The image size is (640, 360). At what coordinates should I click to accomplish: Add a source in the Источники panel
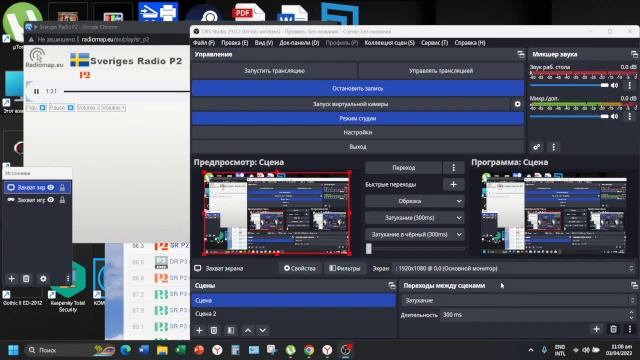pyautogui.click(x=11, y=279)
